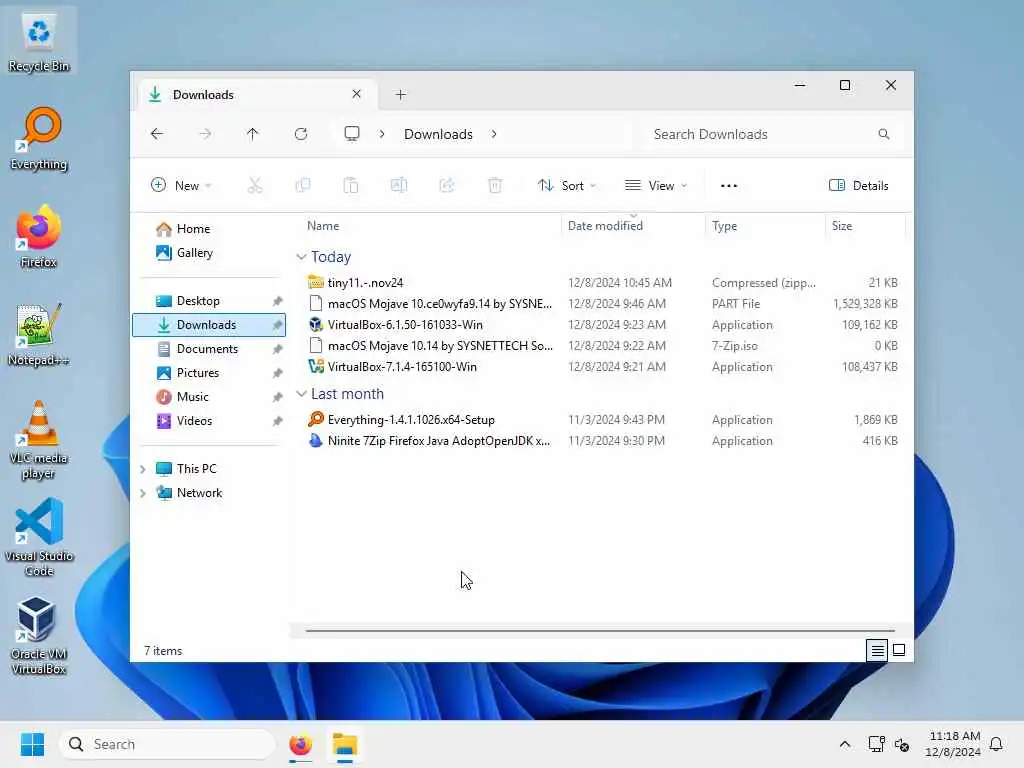The width and height of the screenshot is (1024, 768).
Task: Collapse the Last month group
Action: click(301, 394)
